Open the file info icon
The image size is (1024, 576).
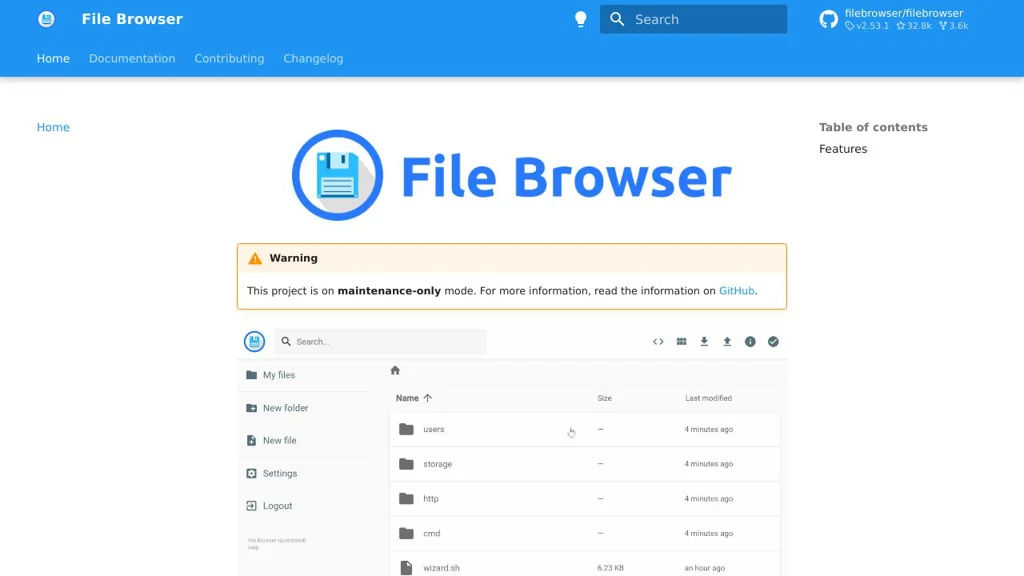750,341
